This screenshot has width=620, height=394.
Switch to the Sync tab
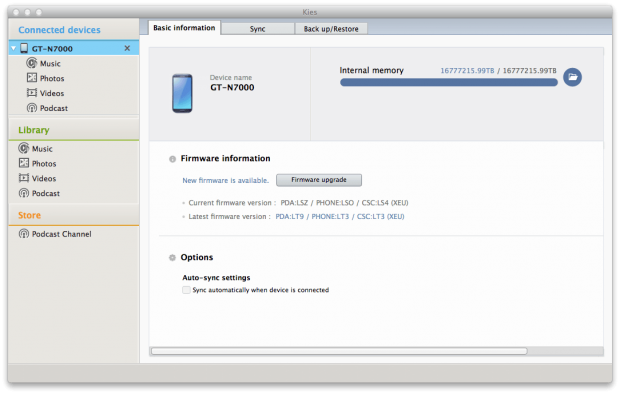[257, 29]
